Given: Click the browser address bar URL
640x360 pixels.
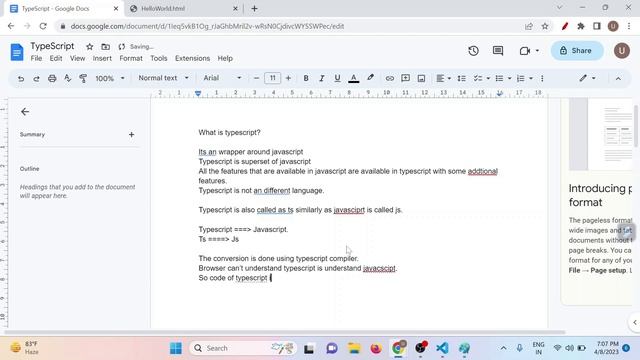Looking at the screenshot, I should (207, 26).
